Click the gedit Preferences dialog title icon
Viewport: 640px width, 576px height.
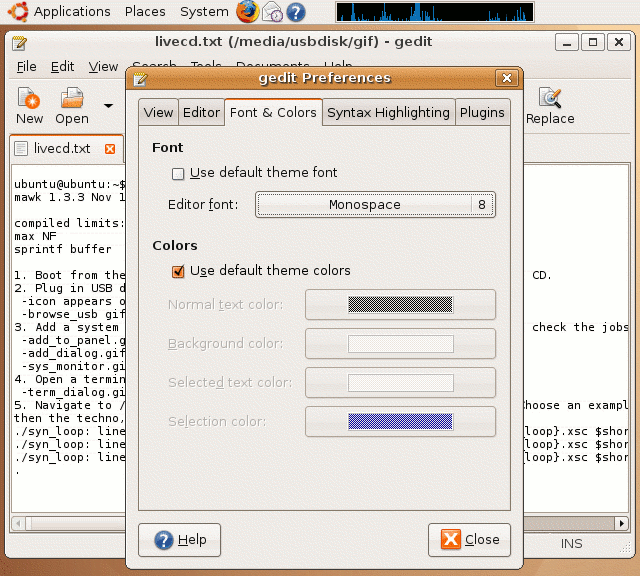140,78
